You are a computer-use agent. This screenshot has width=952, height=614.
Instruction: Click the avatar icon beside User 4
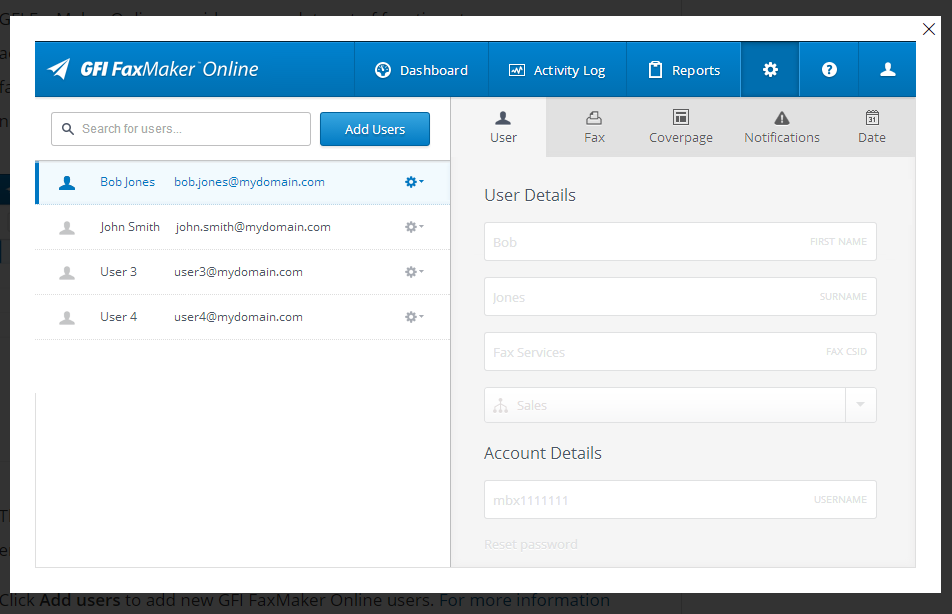pos(67,318)
